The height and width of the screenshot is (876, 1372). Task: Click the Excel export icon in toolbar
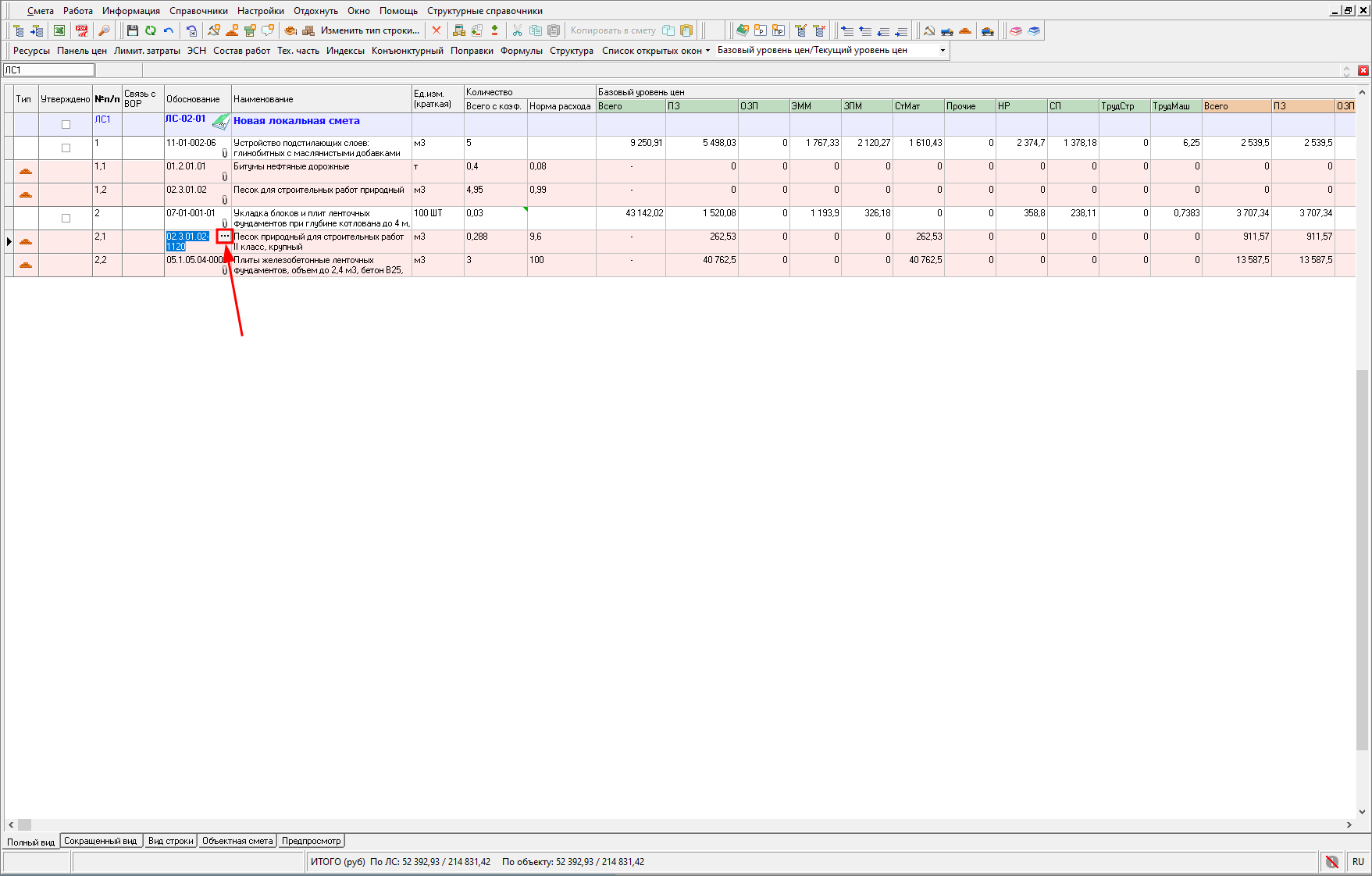[x=59, y=30]
